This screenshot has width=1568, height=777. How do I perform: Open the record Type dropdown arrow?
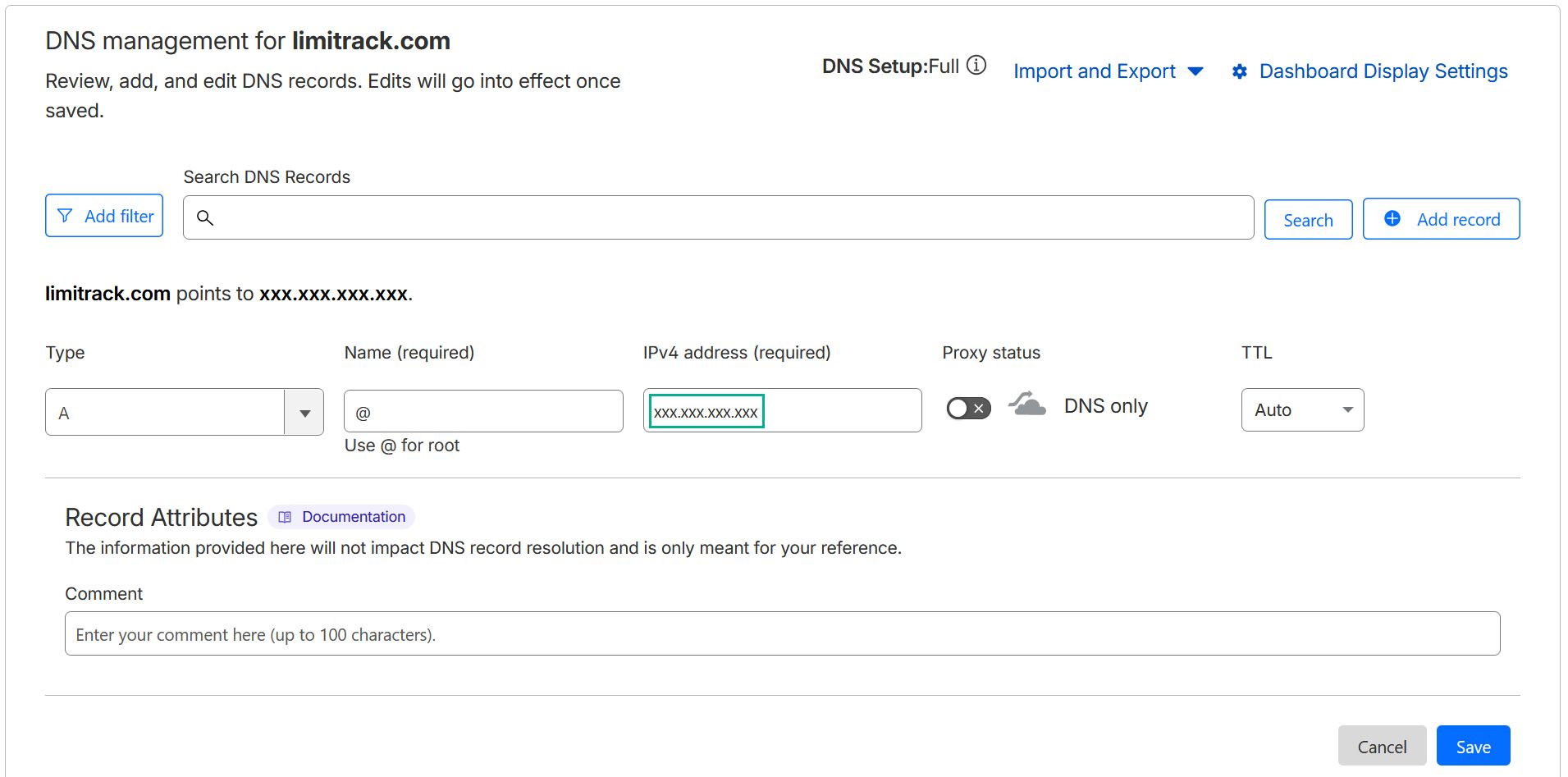(304, 413)
